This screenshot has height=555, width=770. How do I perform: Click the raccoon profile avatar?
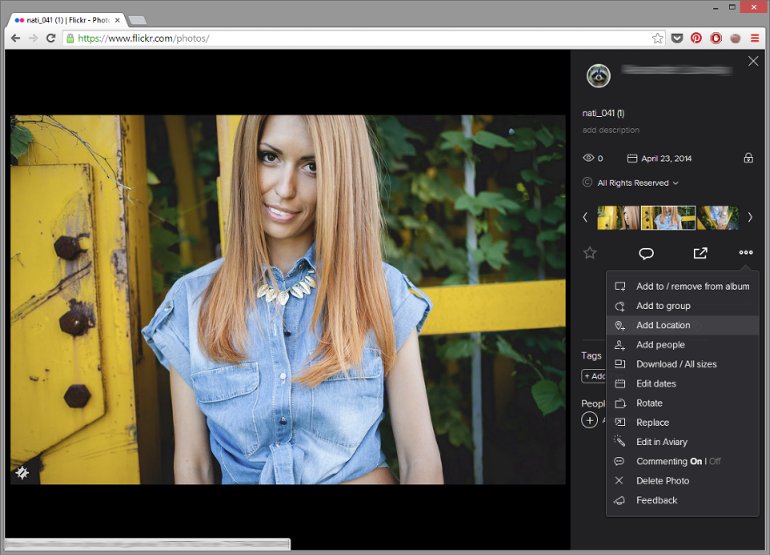598,76
